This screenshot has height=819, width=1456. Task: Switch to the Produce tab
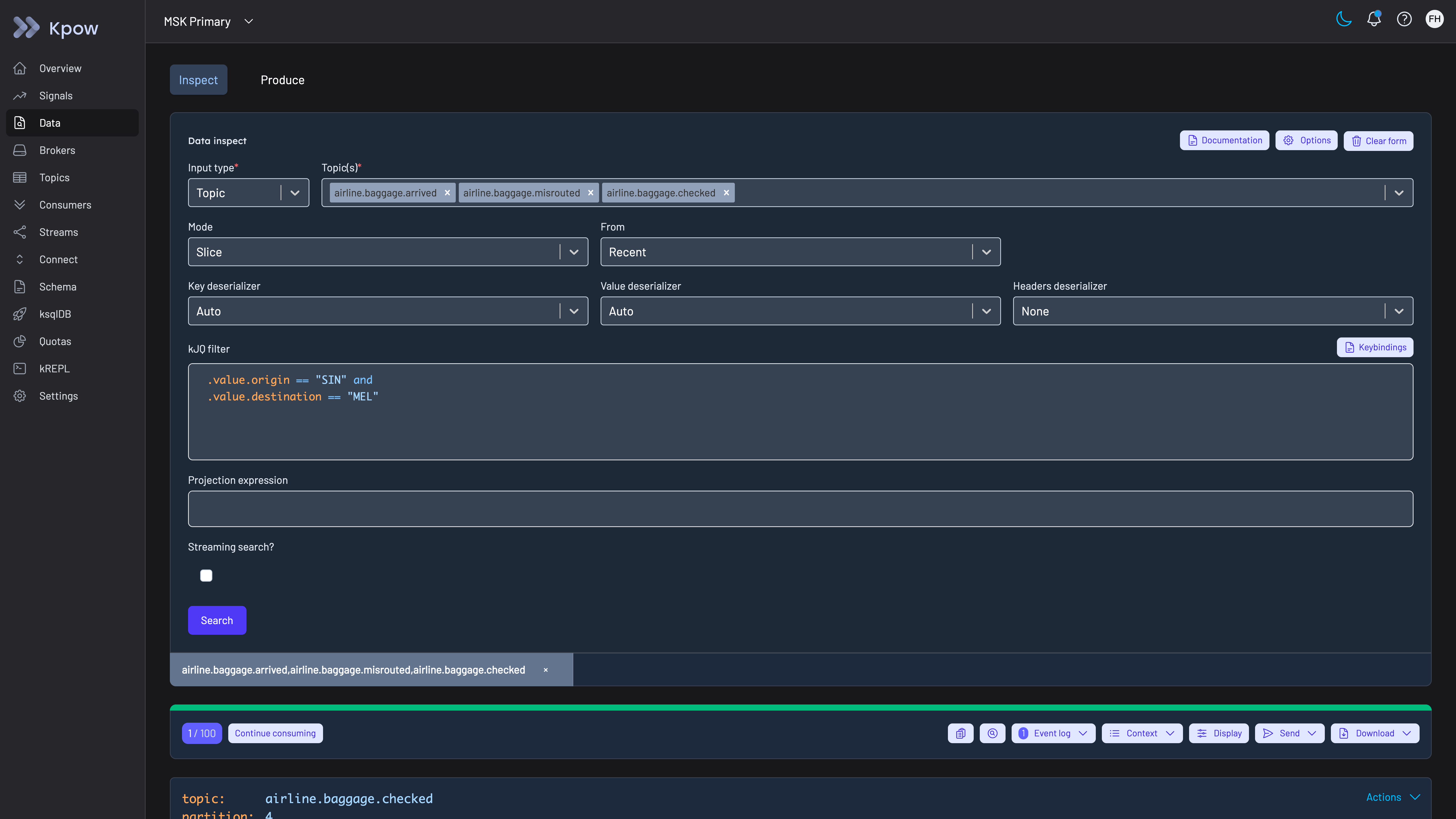pyautogui.click(x=283, y=80)
